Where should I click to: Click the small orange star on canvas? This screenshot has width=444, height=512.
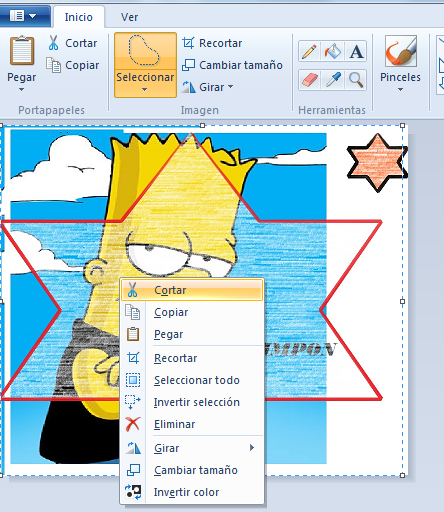click(377, 163)
